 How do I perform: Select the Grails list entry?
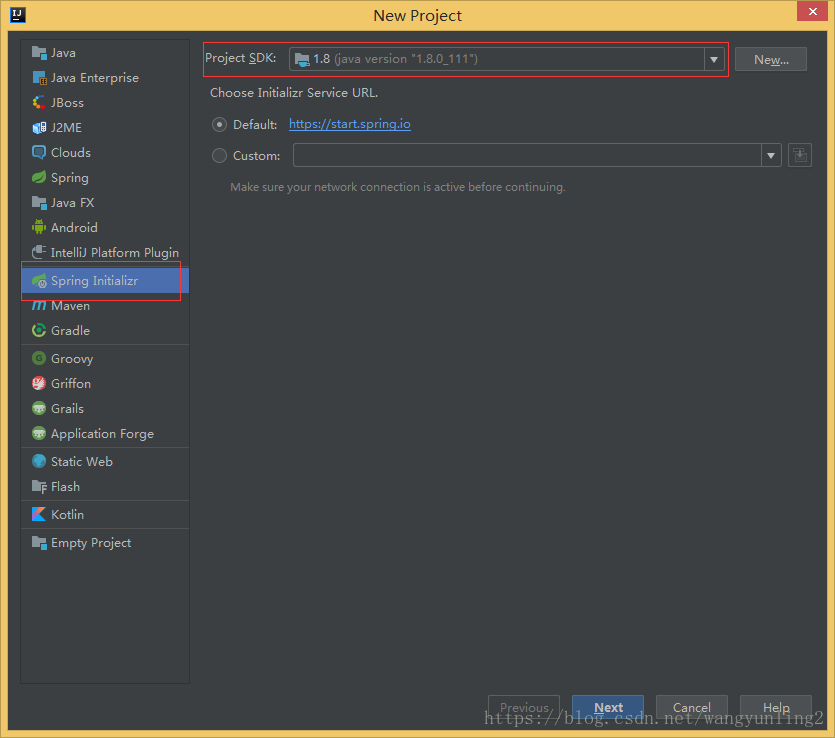click(x=105, y=408)
